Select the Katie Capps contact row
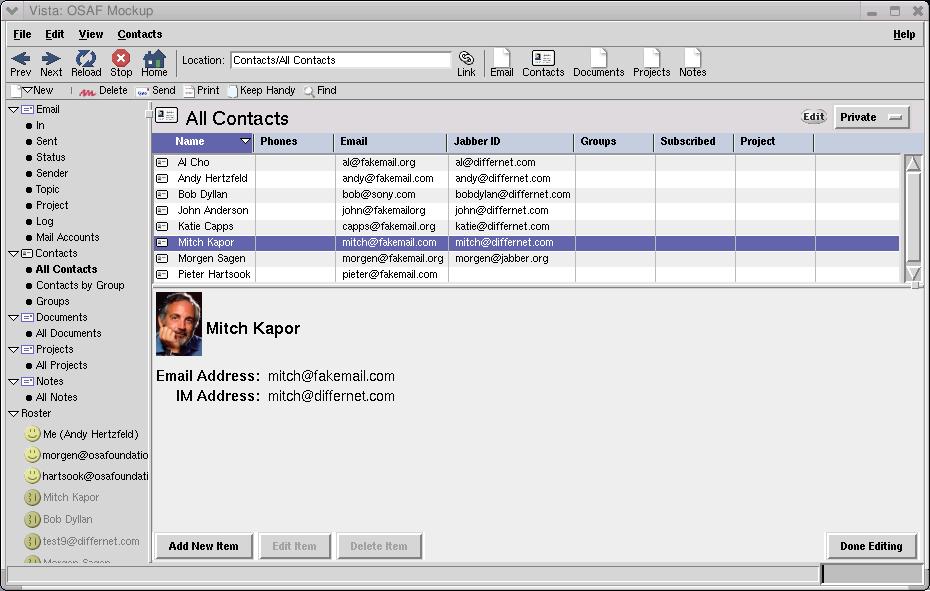Image resolution: width=930 pixels, height=591 pixels. tap(526, 226)
